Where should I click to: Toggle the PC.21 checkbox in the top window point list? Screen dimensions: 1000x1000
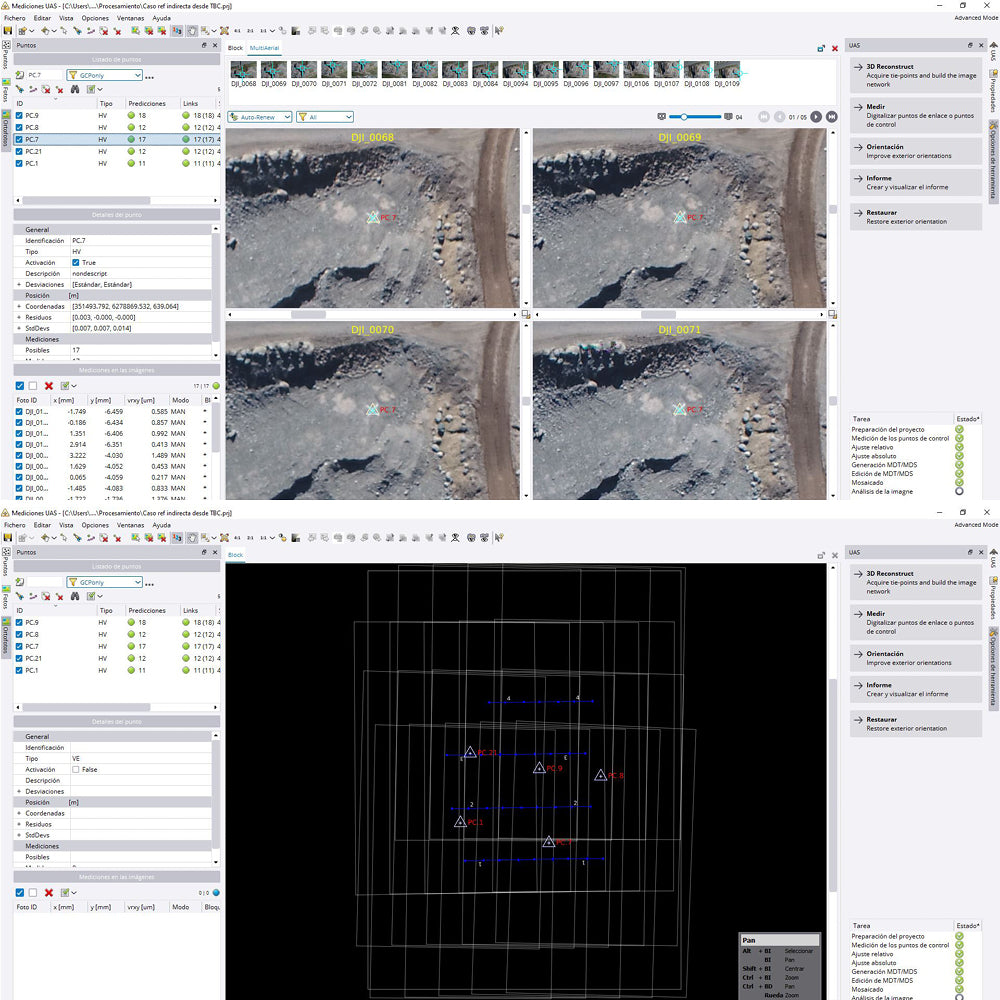19,152
